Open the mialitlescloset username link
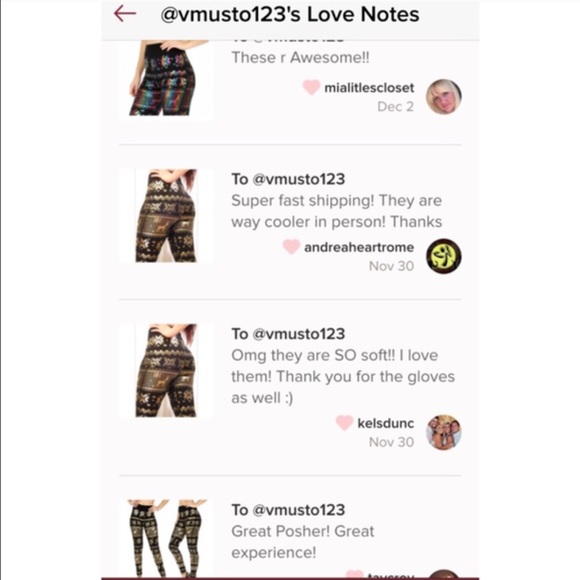 (x=369, y=88)
